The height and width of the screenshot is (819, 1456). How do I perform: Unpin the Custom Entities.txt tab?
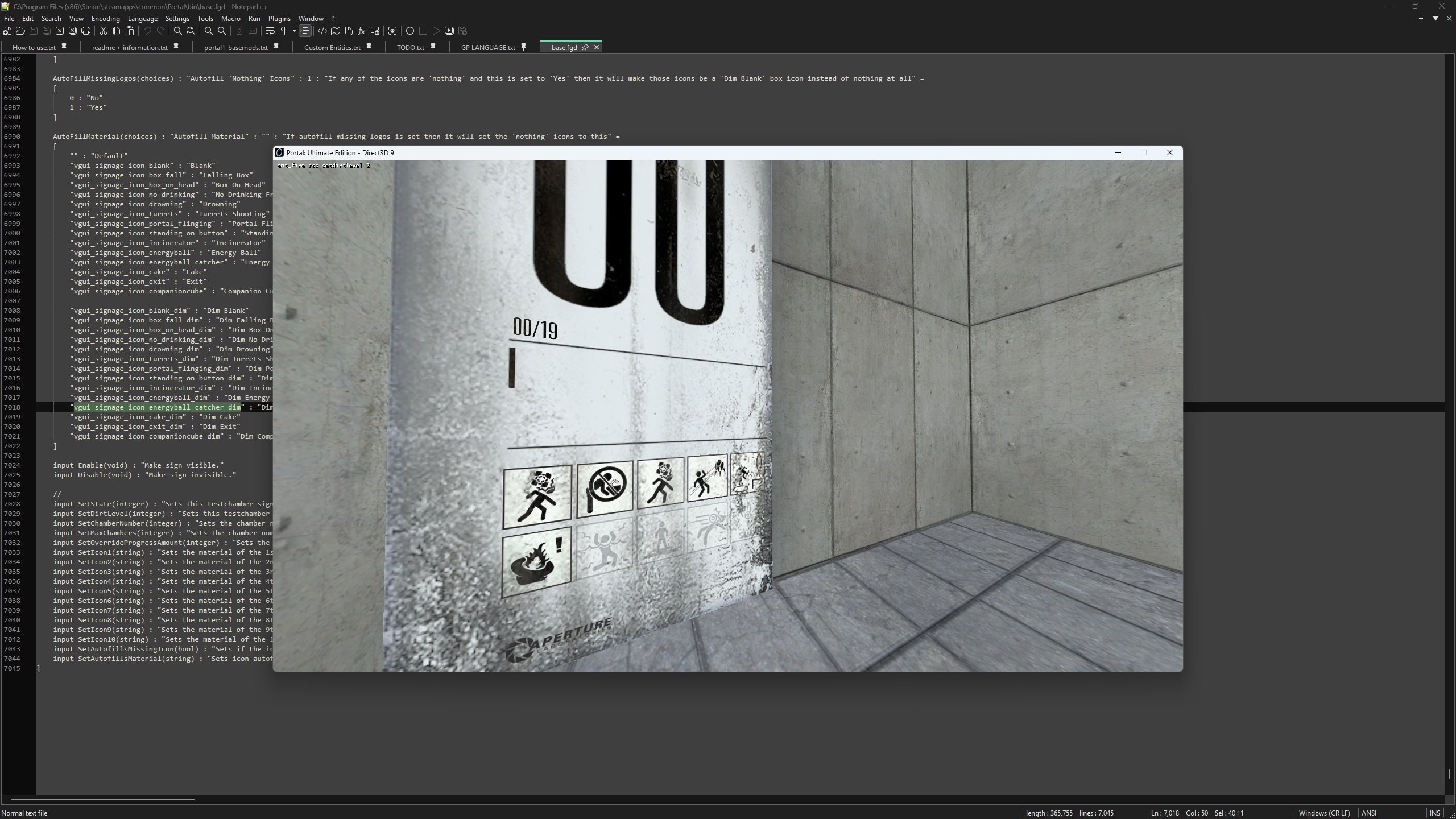coord(369,47)
